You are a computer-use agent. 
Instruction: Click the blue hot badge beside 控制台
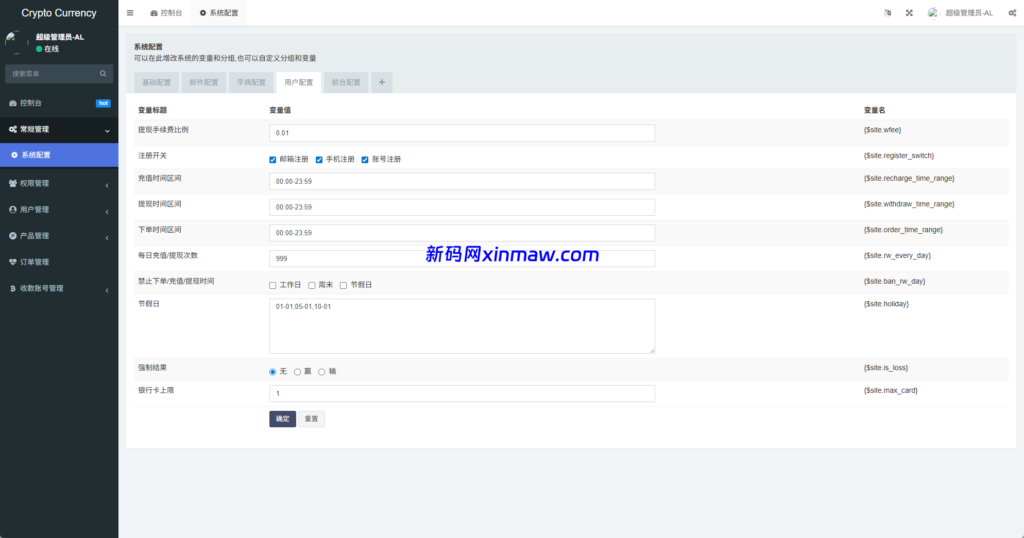point(103,103)
